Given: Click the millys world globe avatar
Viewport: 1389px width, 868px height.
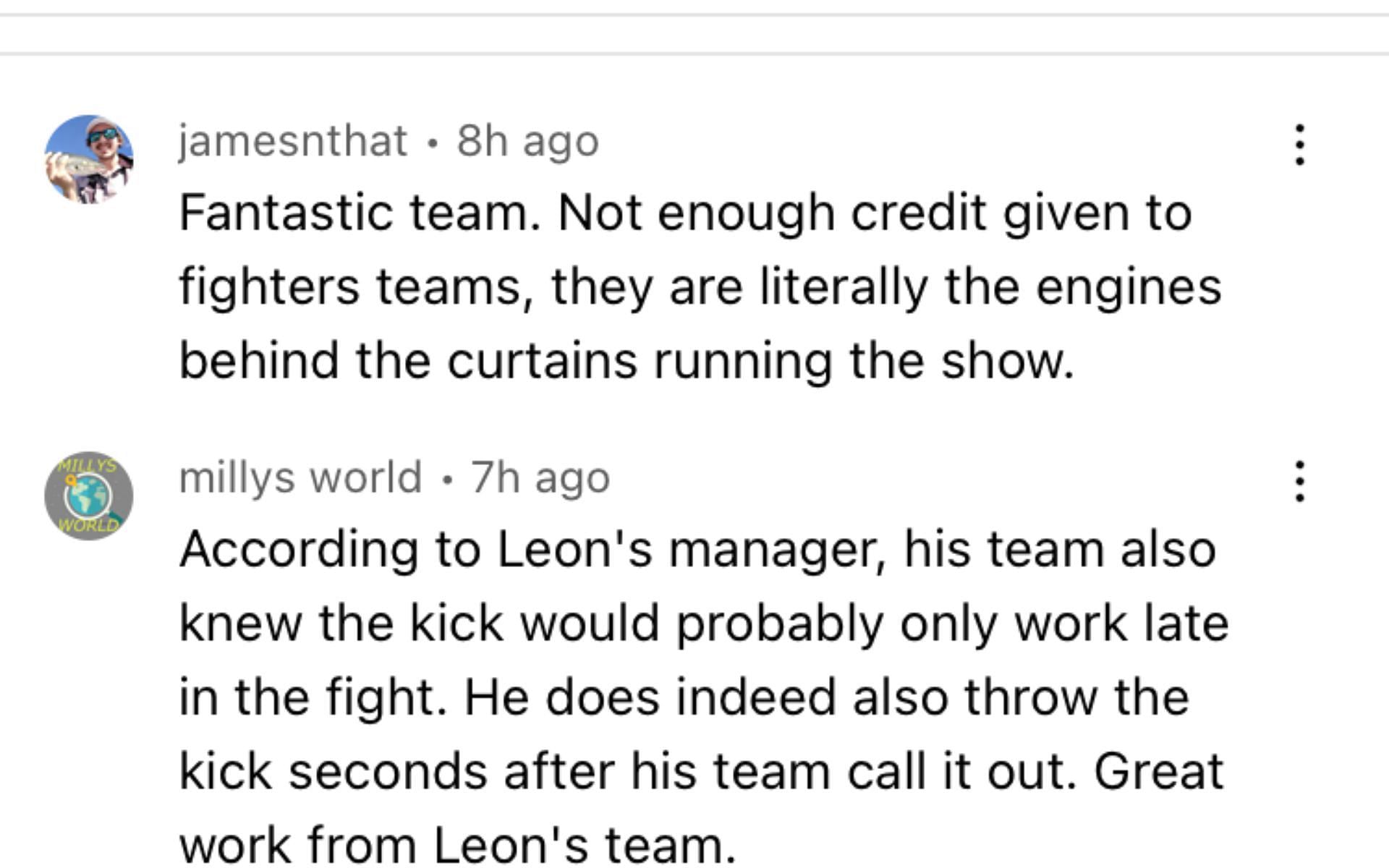Looking at the screenshot, I should (x=89, y=496).
